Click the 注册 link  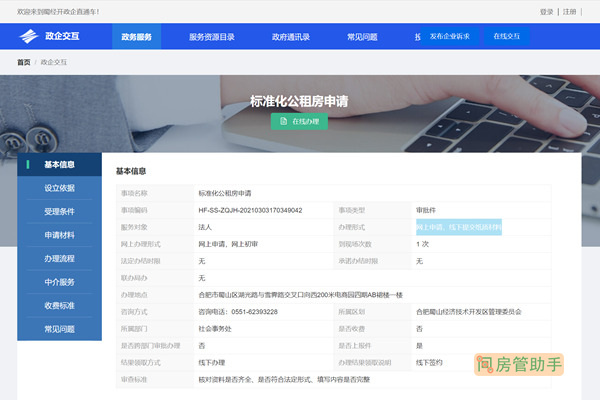569,12
